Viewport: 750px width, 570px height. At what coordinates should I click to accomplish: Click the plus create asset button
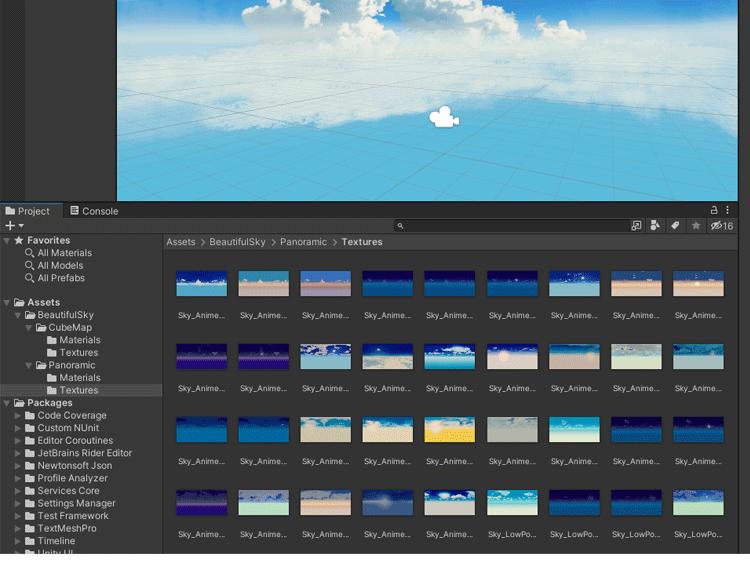click(12, 226)
